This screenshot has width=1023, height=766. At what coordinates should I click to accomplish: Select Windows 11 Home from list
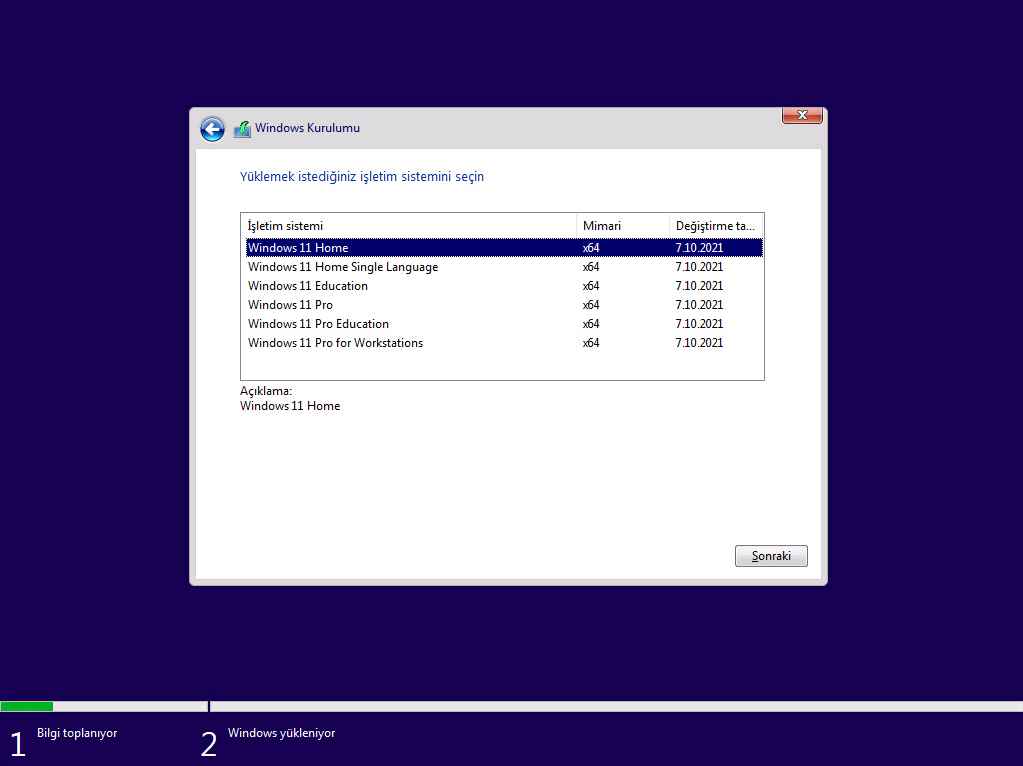(x=298, y=248)
